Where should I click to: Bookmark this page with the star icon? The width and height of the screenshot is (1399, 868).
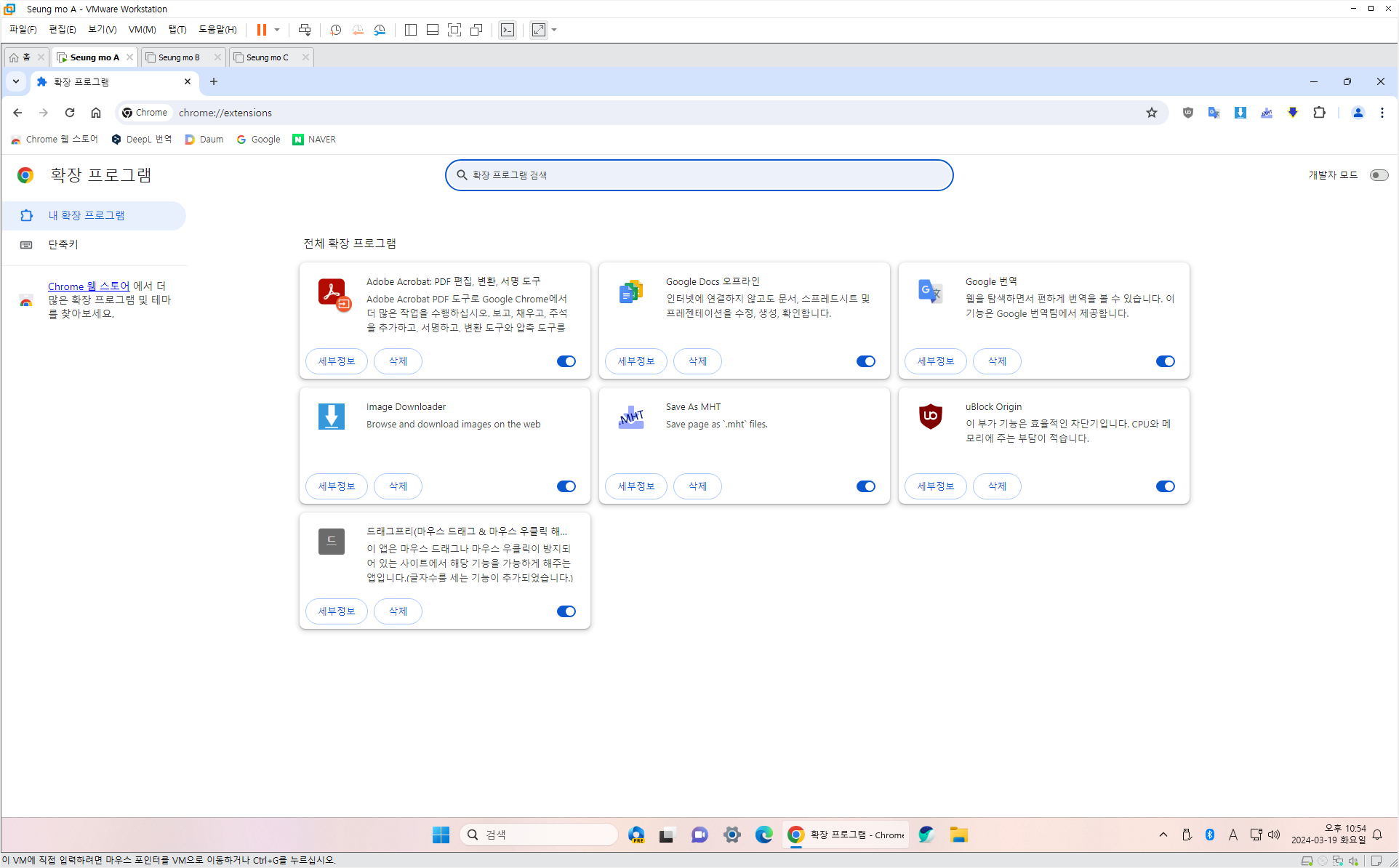(1151, 113)
